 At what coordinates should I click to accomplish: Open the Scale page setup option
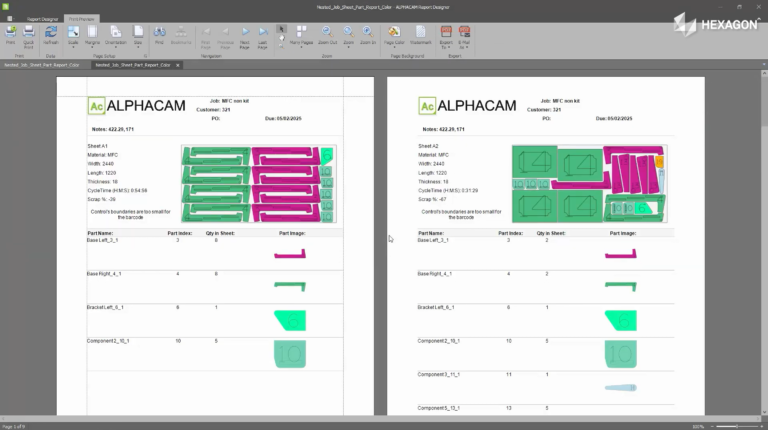point(73,36)
